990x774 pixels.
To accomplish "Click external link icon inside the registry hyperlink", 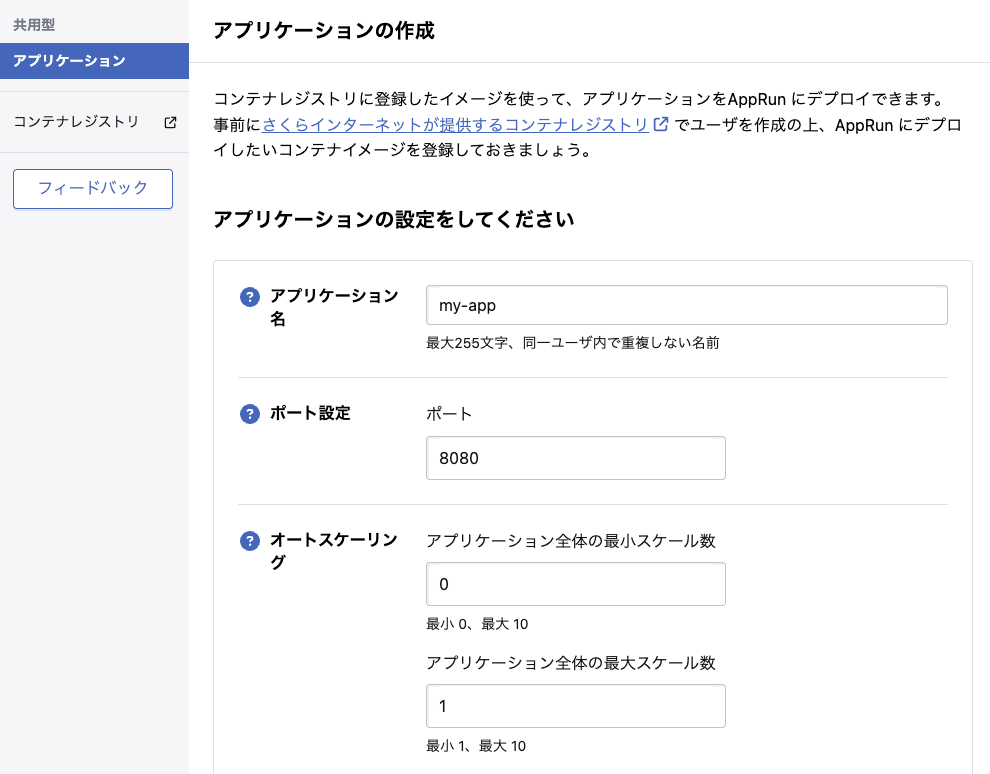I will pyautogui.click(x=659, y=123).
